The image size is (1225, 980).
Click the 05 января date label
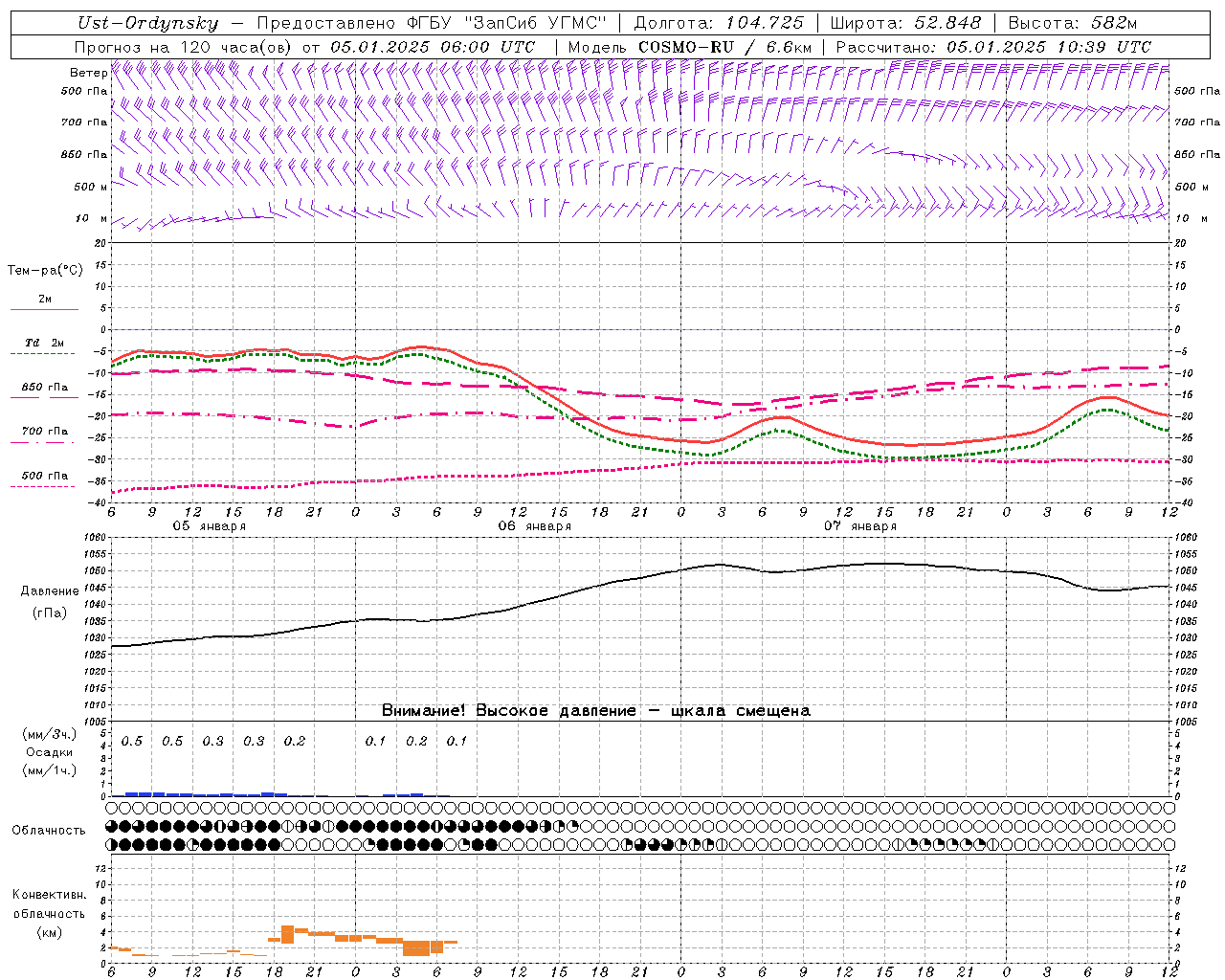[x=209, y=526]
